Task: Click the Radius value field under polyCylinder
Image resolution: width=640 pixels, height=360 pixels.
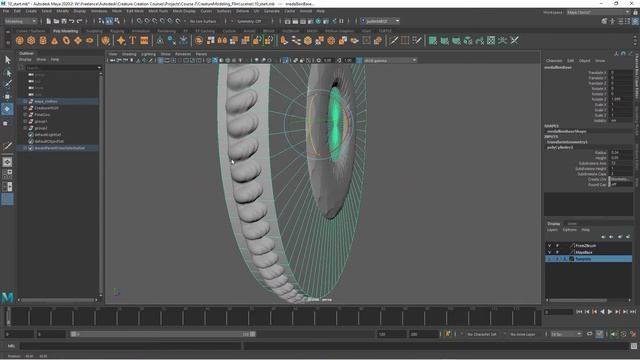Action: tap(621, 152)
